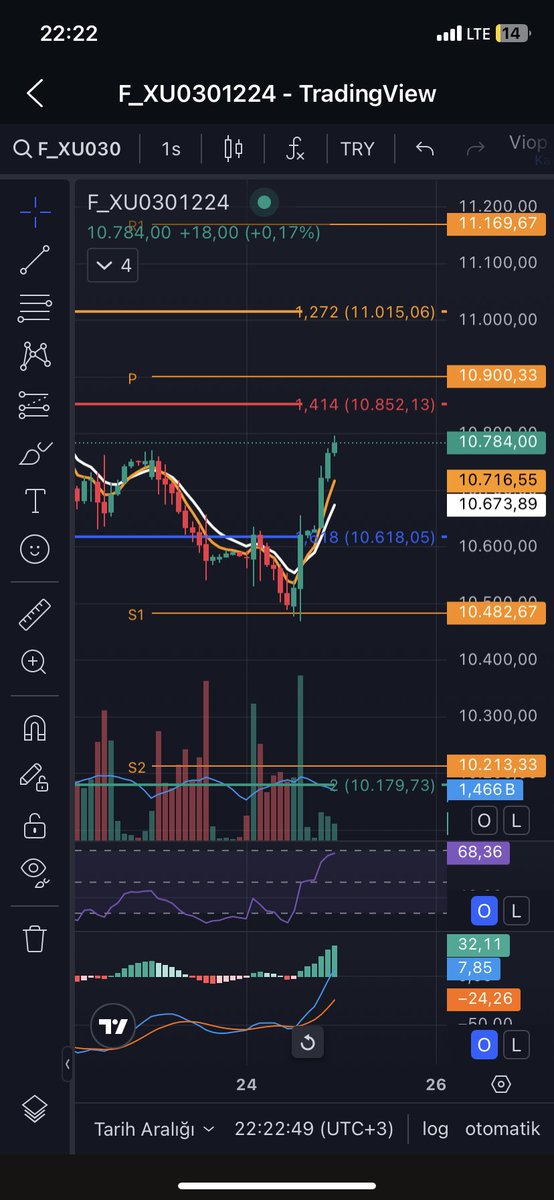Open the Tarih Aralığı date range menu

pyautogui.click(x=154, y=1128)
